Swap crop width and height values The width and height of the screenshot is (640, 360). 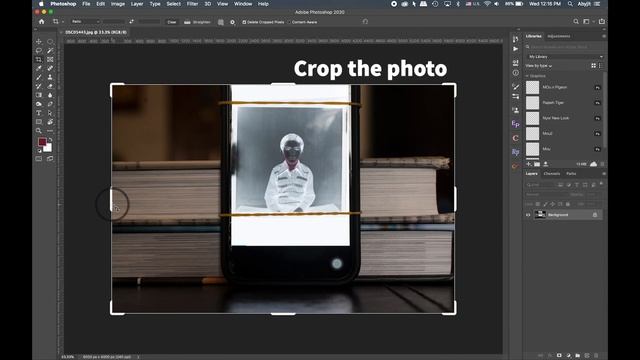coord(131,22)
